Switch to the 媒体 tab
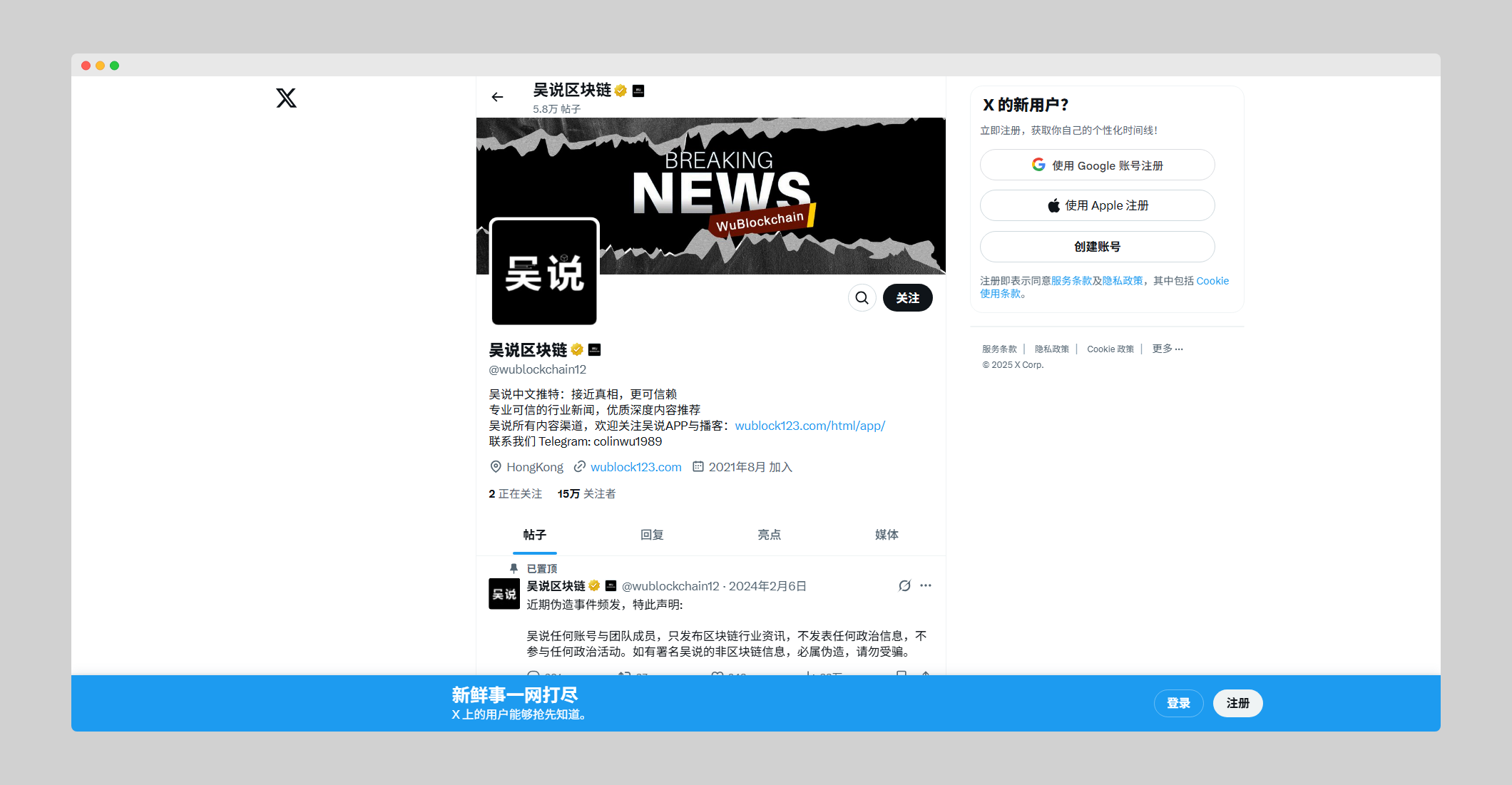 (887, 535)
